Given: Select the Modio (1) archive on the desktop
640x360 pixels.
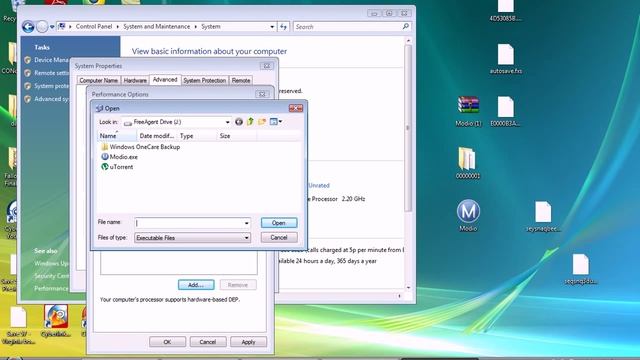Looking at the screenshot, I should (x=468, y=110).
